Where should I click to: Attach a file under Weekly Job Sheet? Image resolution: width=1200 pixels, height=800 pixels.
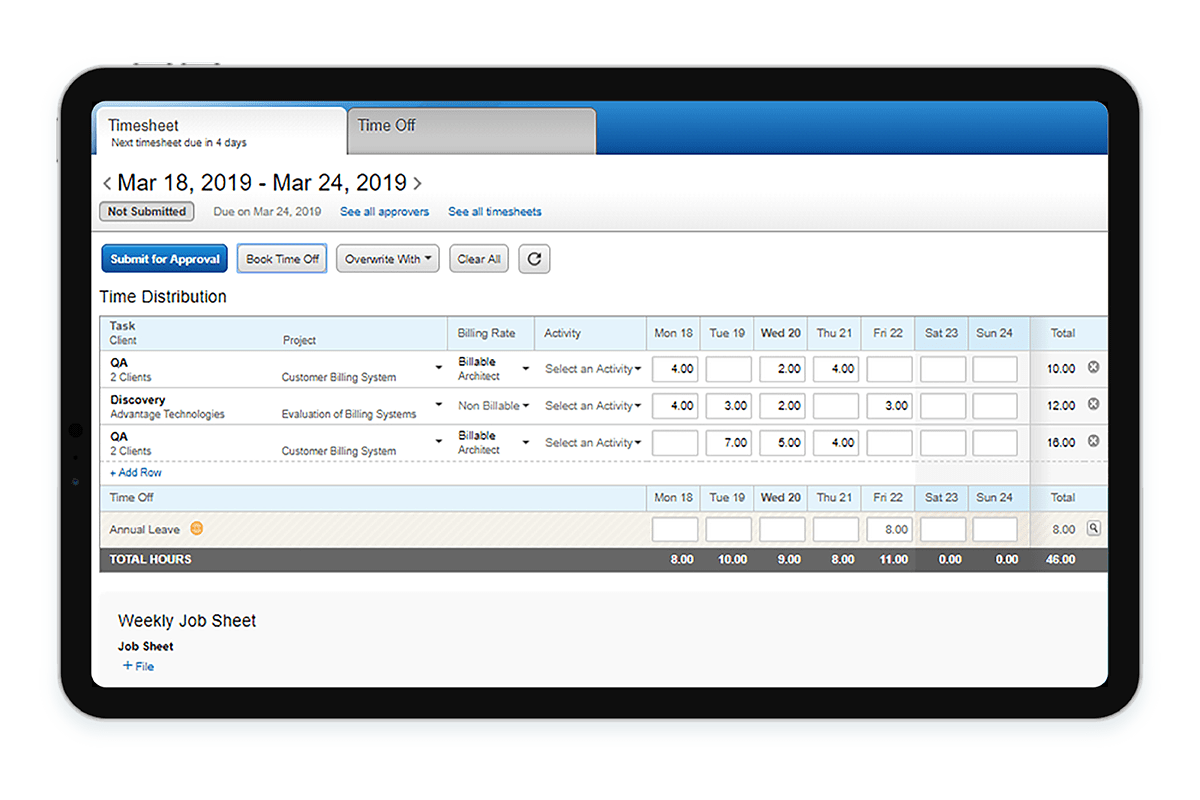coord(138,665)
